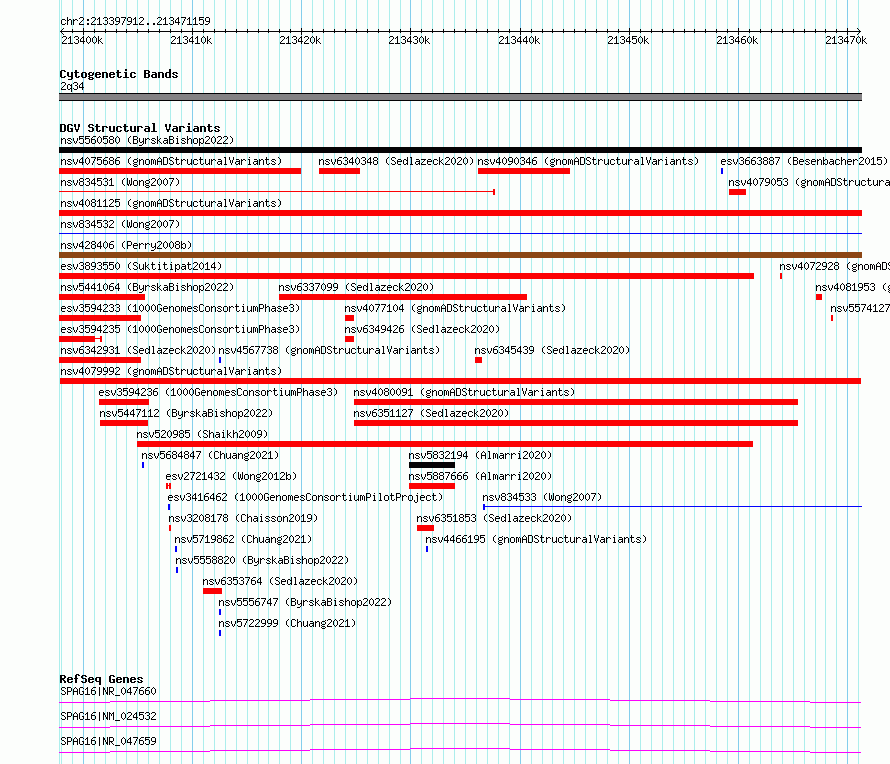Open the SPAG16|NR_047659 transcript label
Viewport: 890px width, 764px height.
click(108, 741)
